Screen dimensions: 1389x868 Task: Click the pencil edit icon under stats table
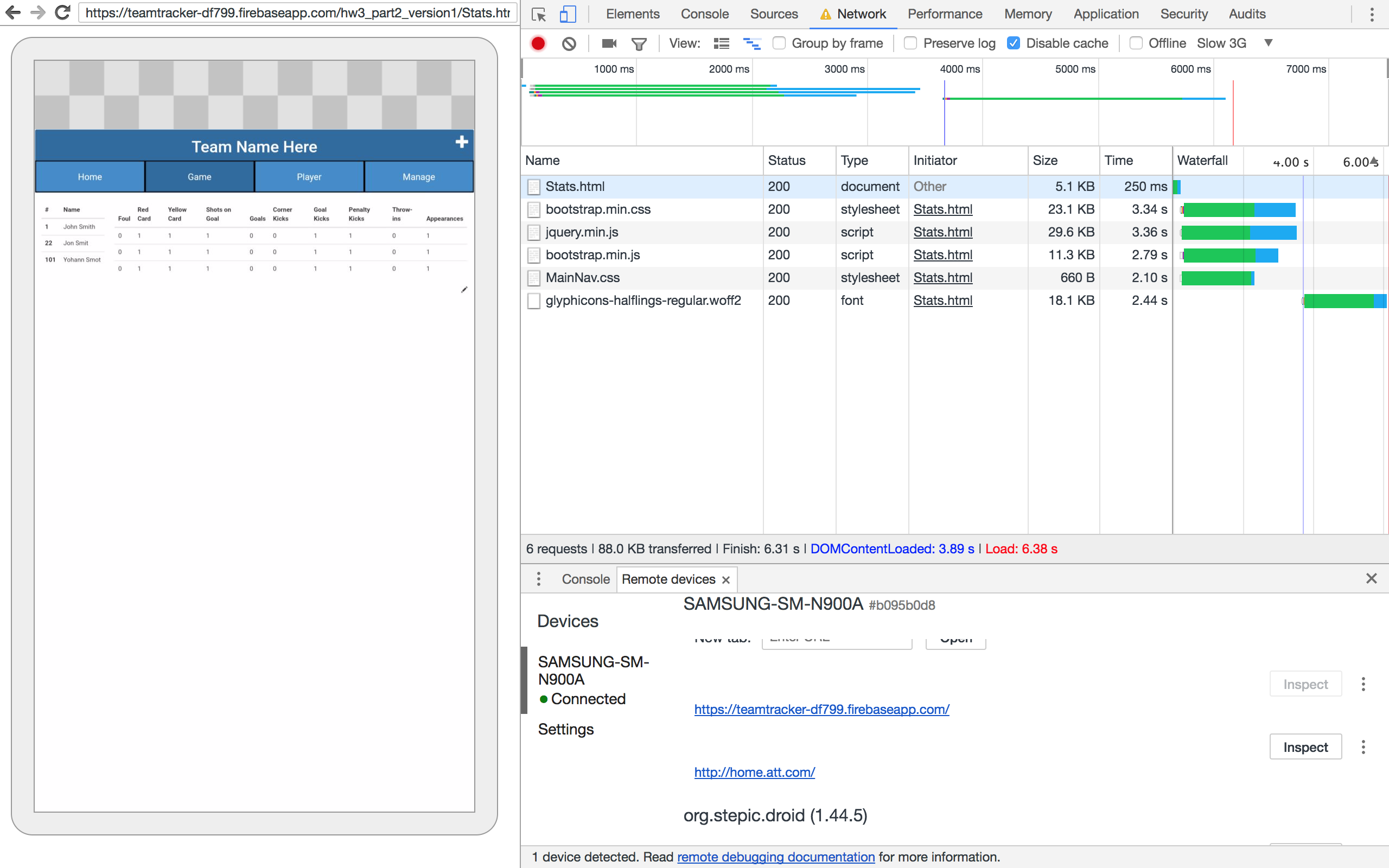click(464, 290)
